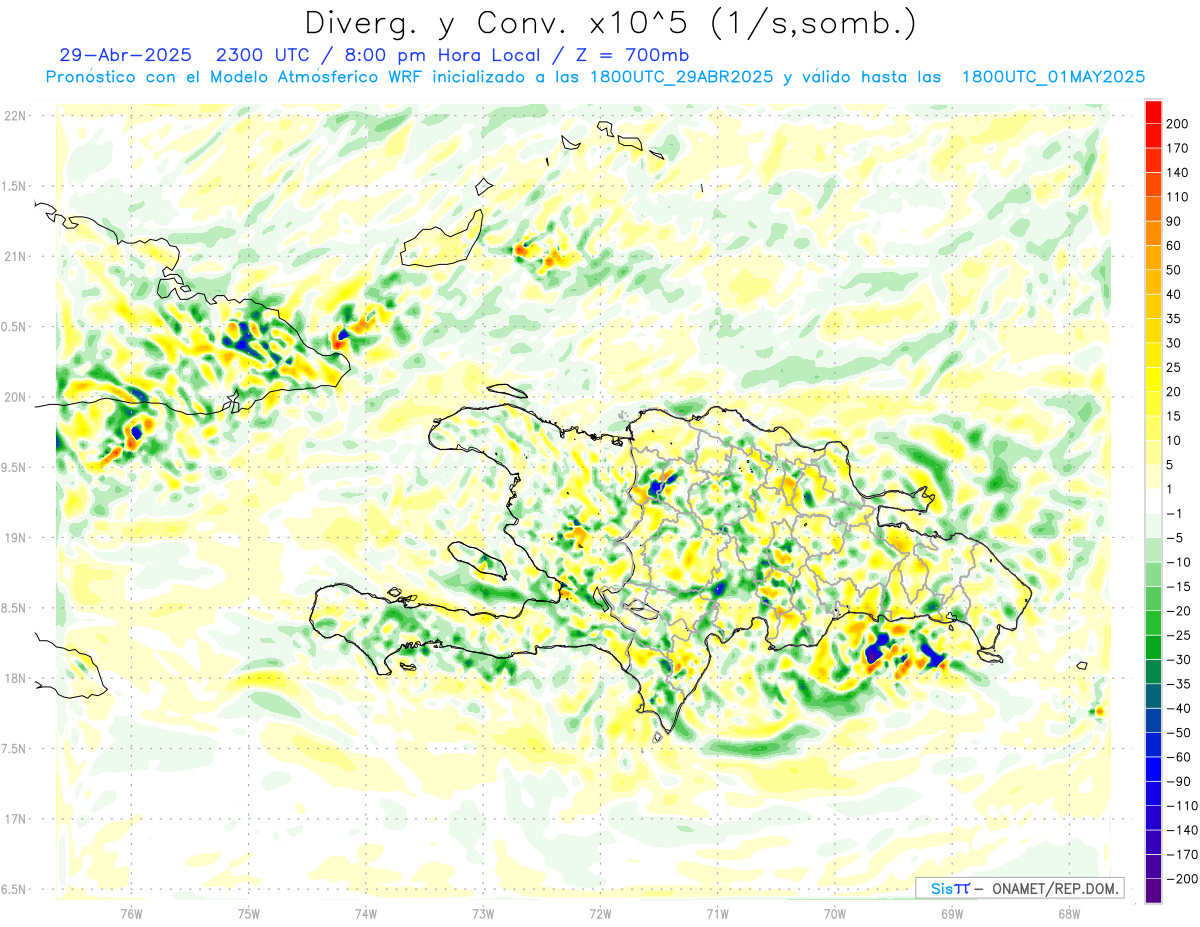Click the '-15' value on the color scale
This screenshot has width=1200, height=927.
[x=1178, y=586]
